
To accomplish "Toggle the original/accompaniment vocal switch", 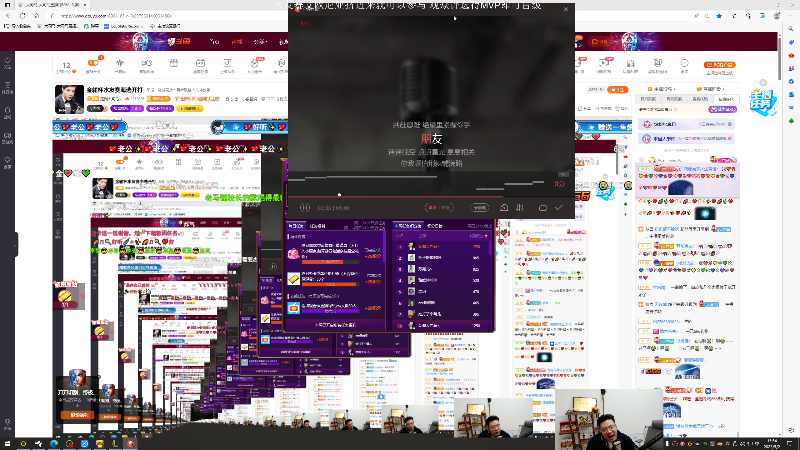I will pyautogui.click(x=439, y=208).
